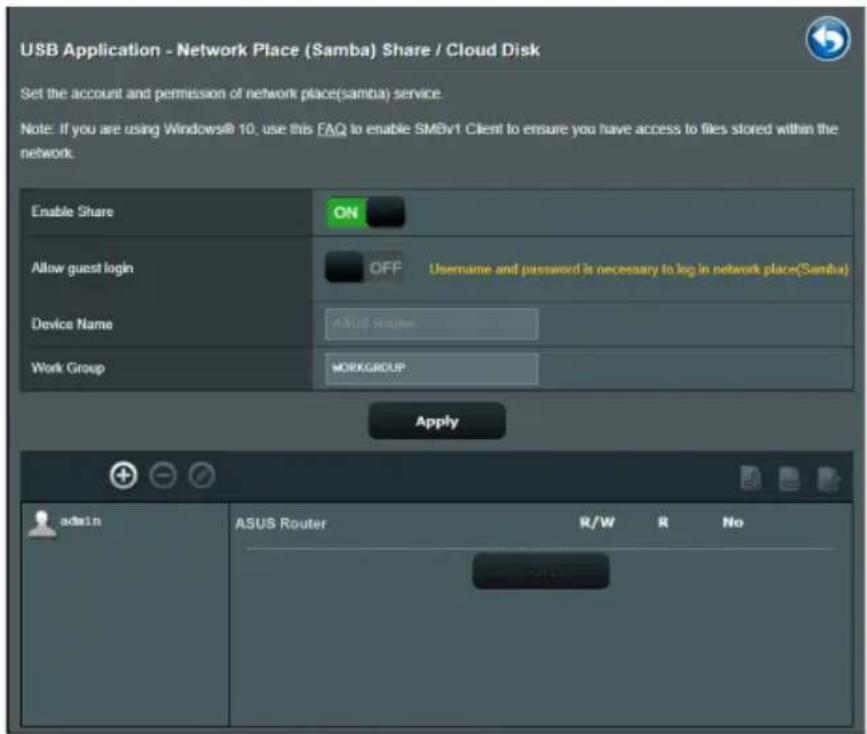
Task: Click the yellow username and password notice
Action: [639, 269]
